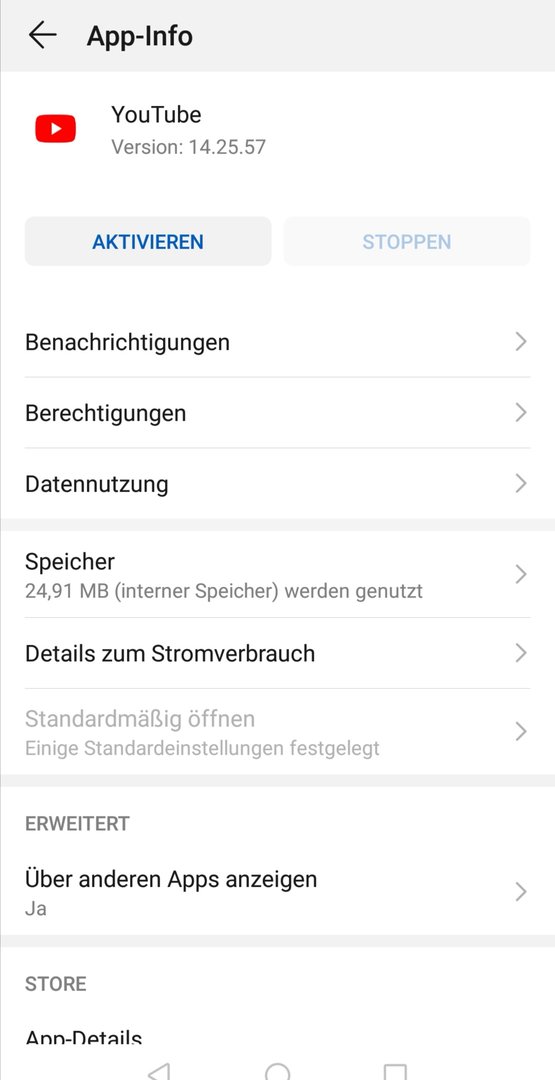This screenshot has width=555, height=1080.
Task: Tap chevron next to Über anderen Apps anzeigen
Action: pos(521,892)
